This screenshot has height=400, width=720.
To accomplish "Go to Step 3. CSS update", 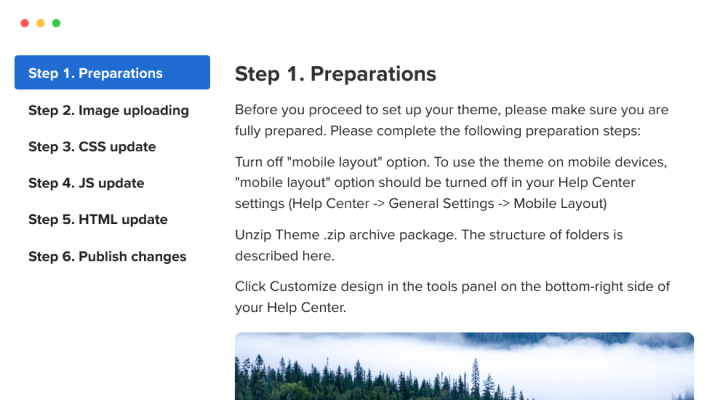I will [92, 147].
